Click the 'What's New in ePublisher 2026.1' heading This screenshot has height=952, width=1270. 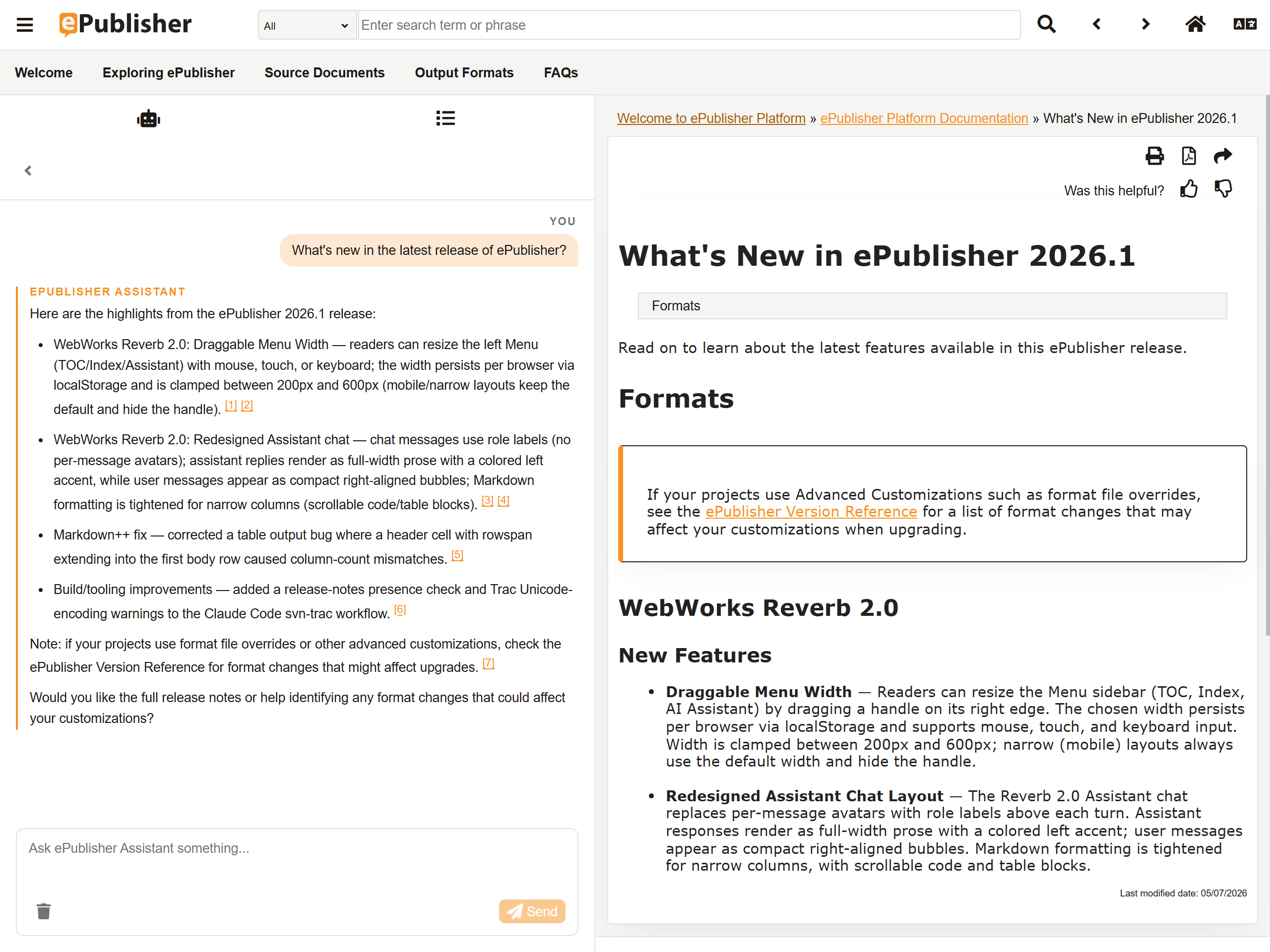(877, 255)
